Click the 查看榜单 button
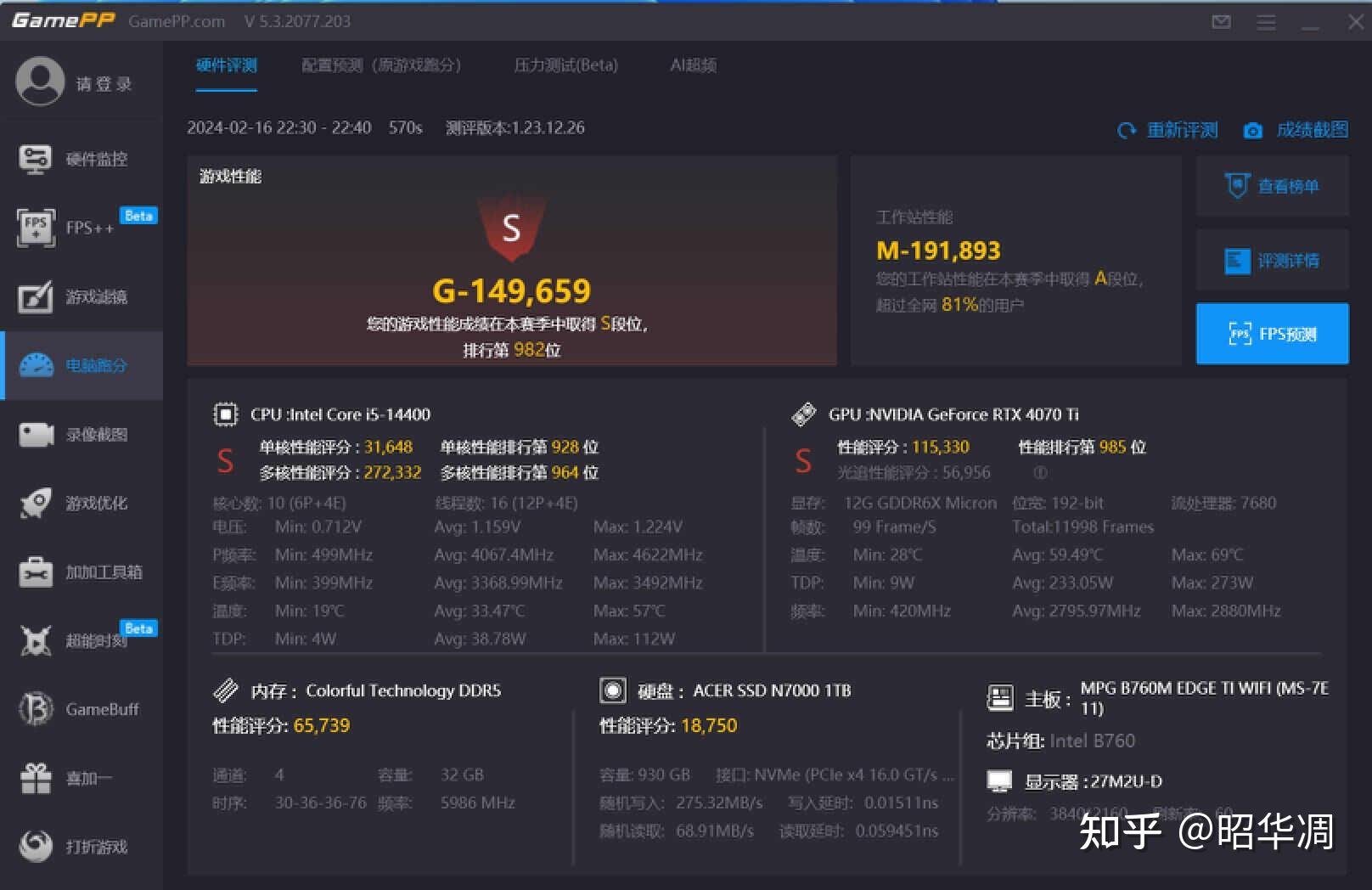 (x=1272, y=186)
